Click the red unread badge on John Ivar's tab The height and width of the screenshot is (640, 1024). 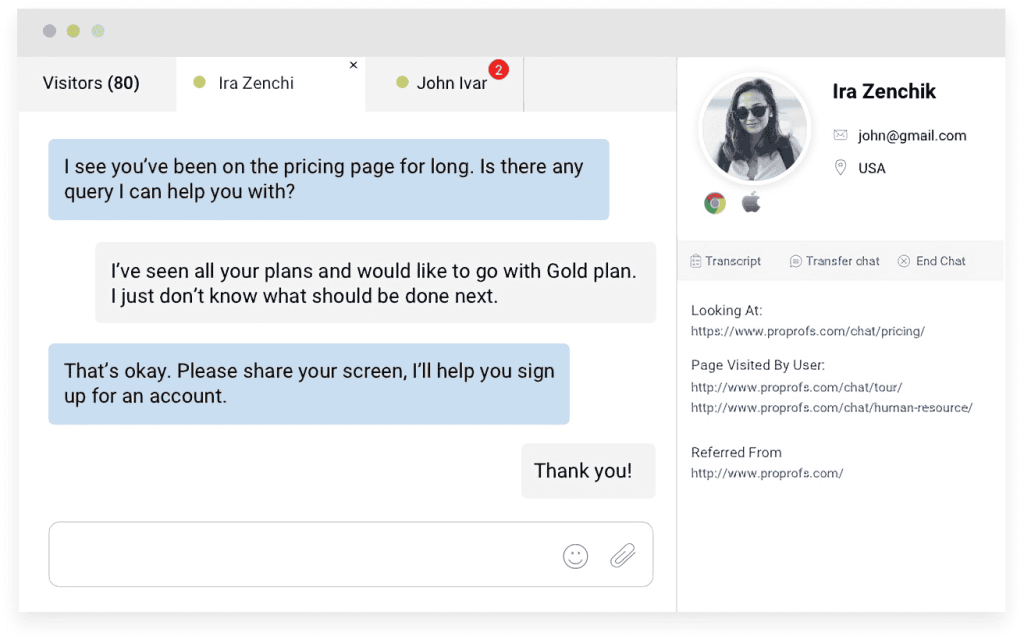click(498, 69)
